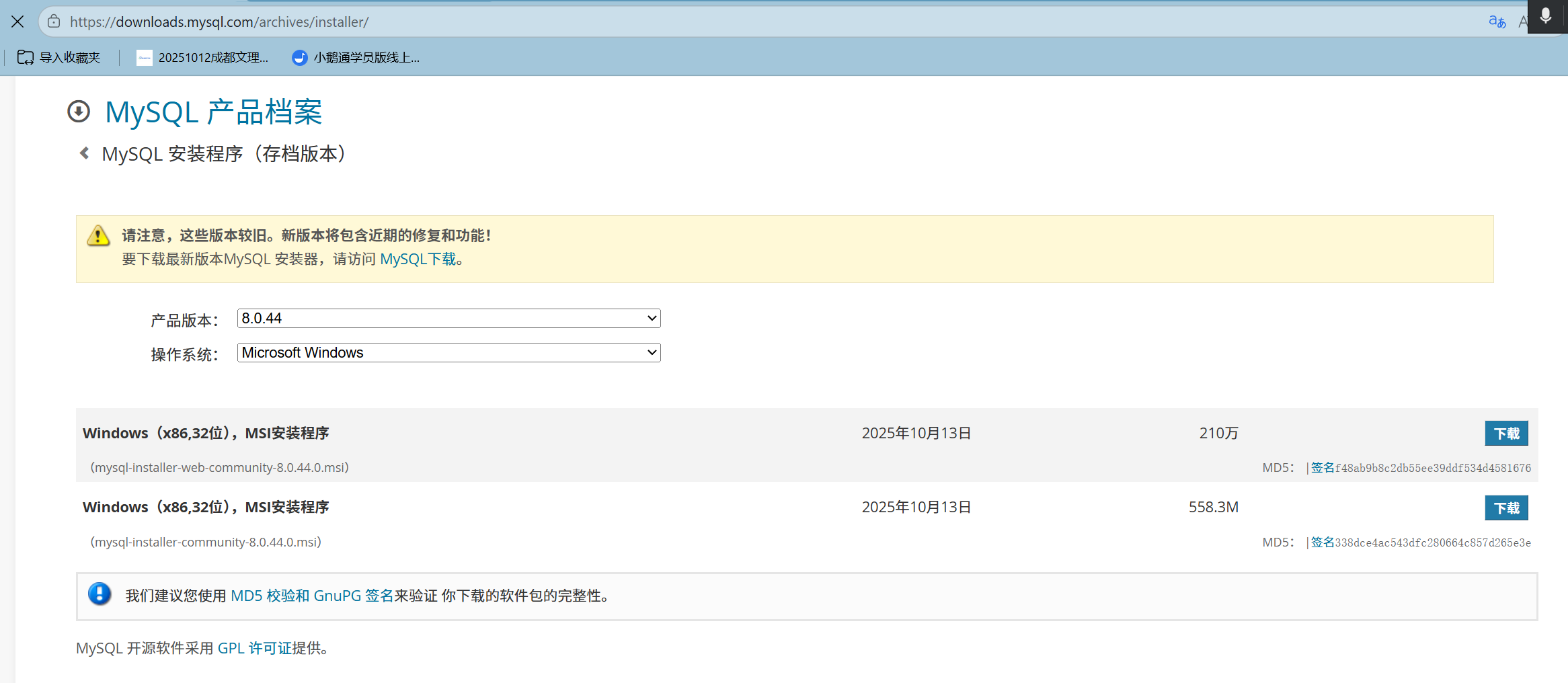Click the MD5 hash f48ab9b8c2db55ee39ddf534d4581676
Viewport: 1568px width, 683px height.
pos(1433,468)
